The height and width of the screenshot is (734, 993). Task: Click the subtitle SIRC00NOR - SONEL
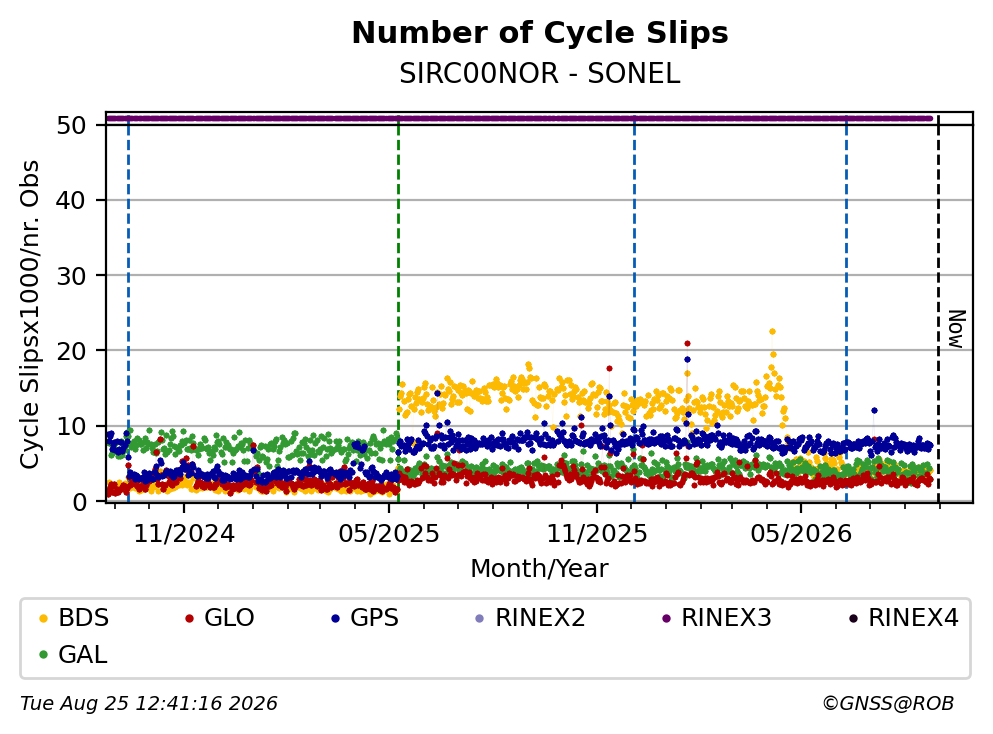point(540,73)
